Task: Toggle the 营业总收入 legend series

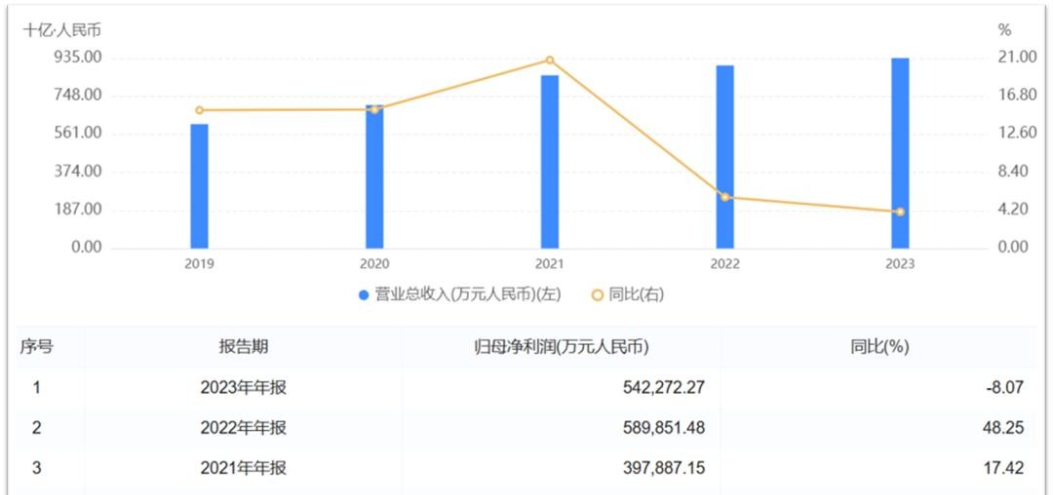Action: pos(459,294)
